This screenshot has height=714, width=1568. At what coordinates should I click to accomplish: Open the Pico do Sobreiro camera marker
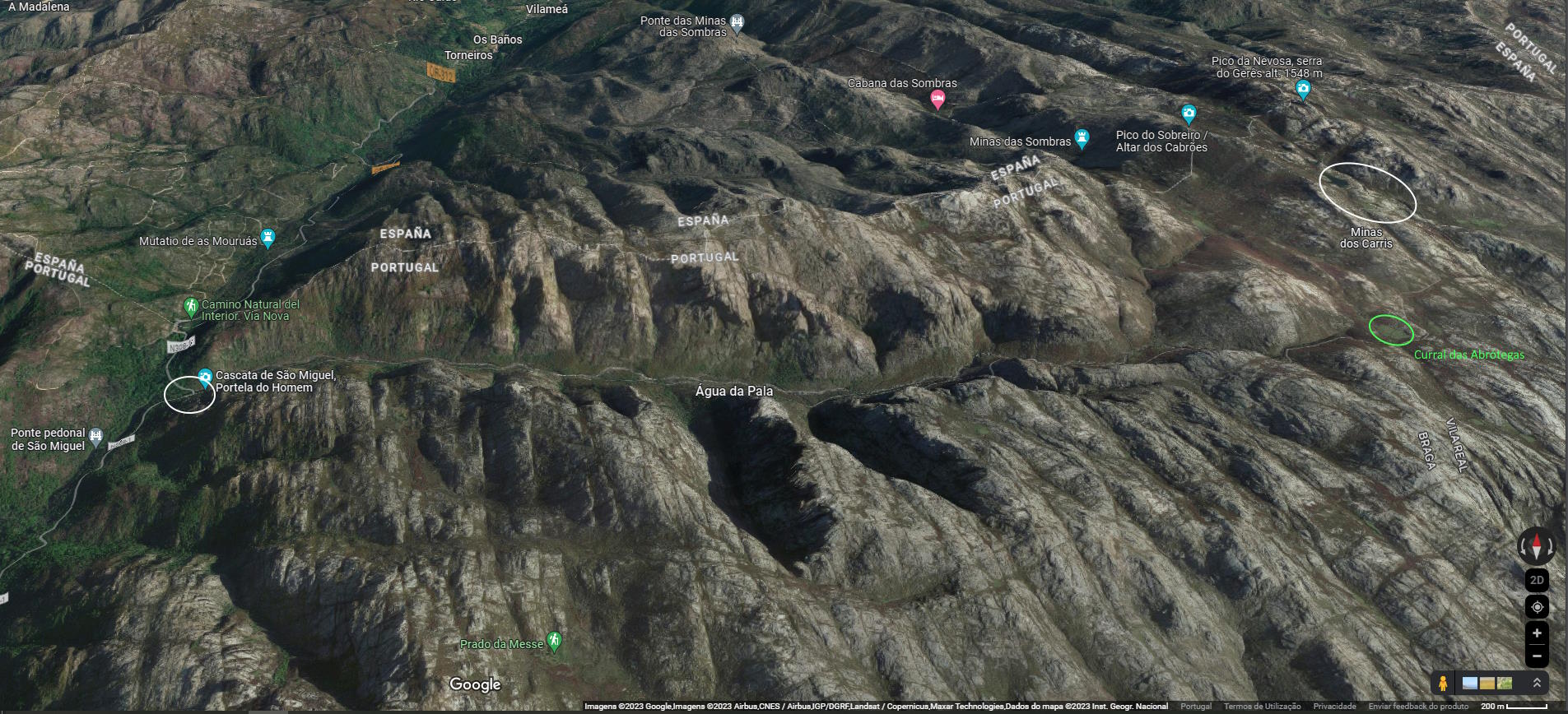[x=1188, y=114]
